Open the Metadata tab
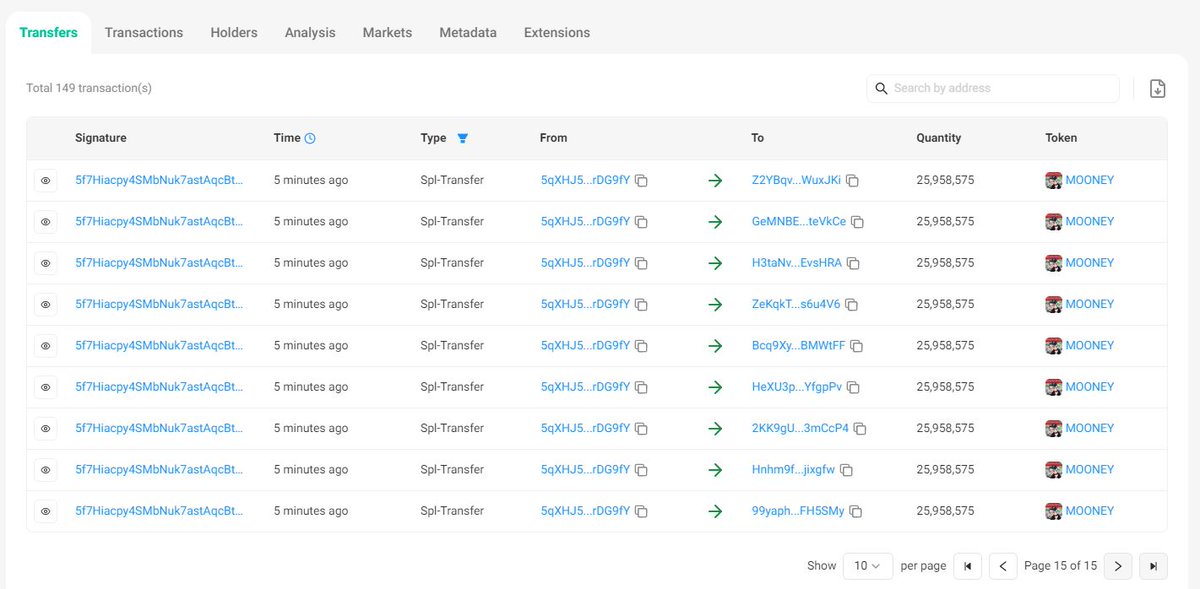Image resolution: width=1200 pixels, height=589 pixels. 468,32
